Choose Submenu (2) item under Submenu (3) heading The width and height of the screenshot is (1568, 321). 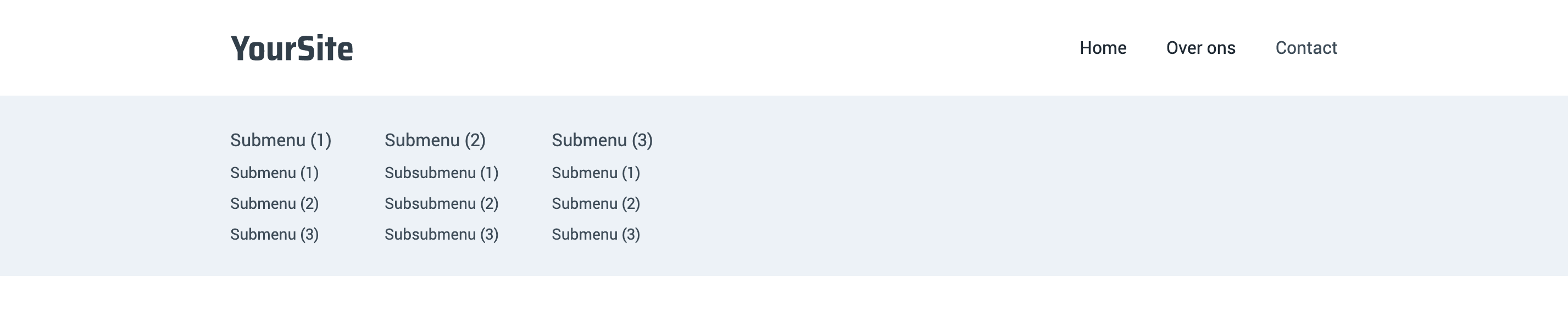(596, 203)
